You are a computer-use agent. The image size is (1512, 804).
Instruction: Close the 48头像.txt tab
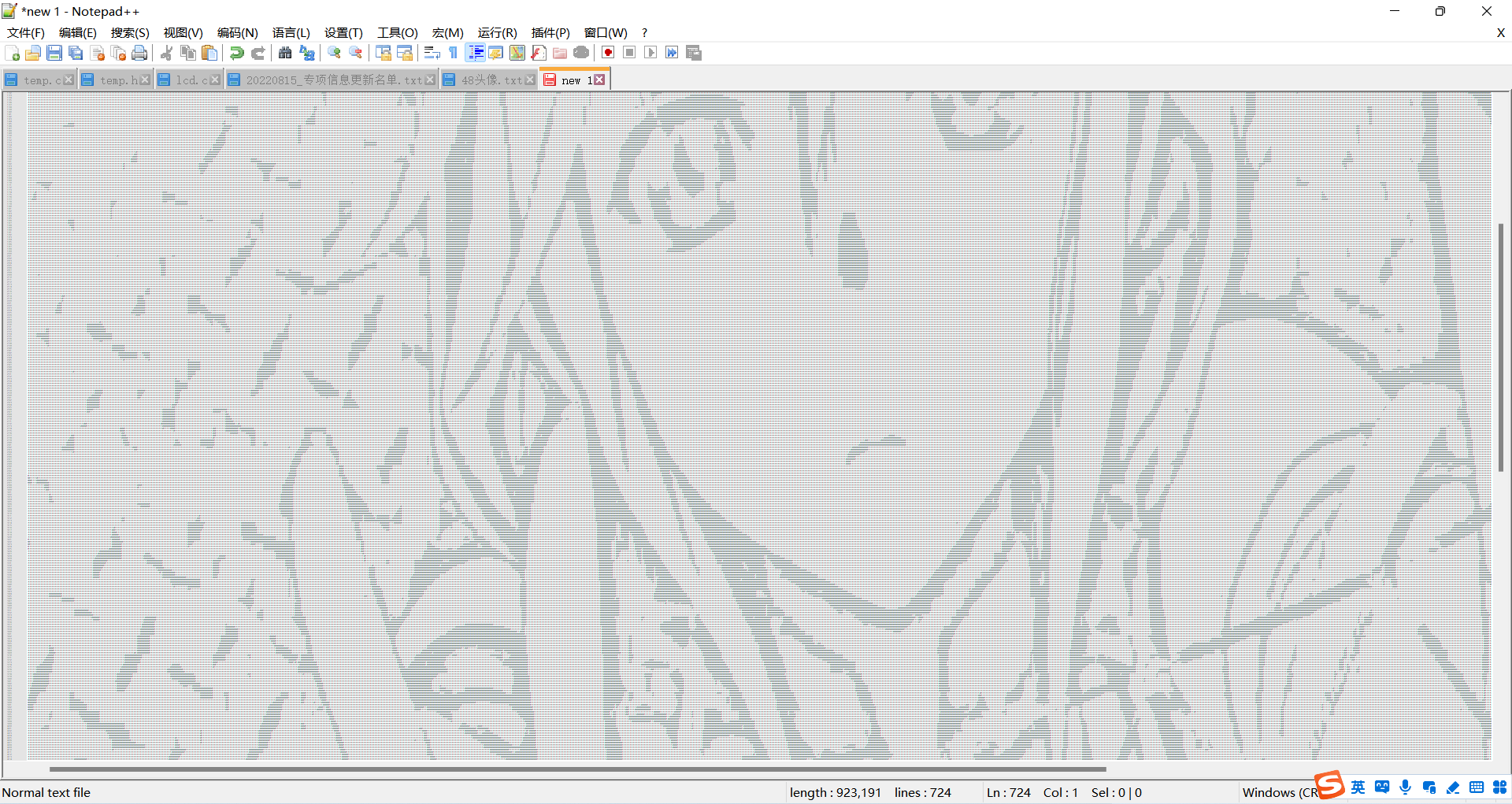[530, 80]
